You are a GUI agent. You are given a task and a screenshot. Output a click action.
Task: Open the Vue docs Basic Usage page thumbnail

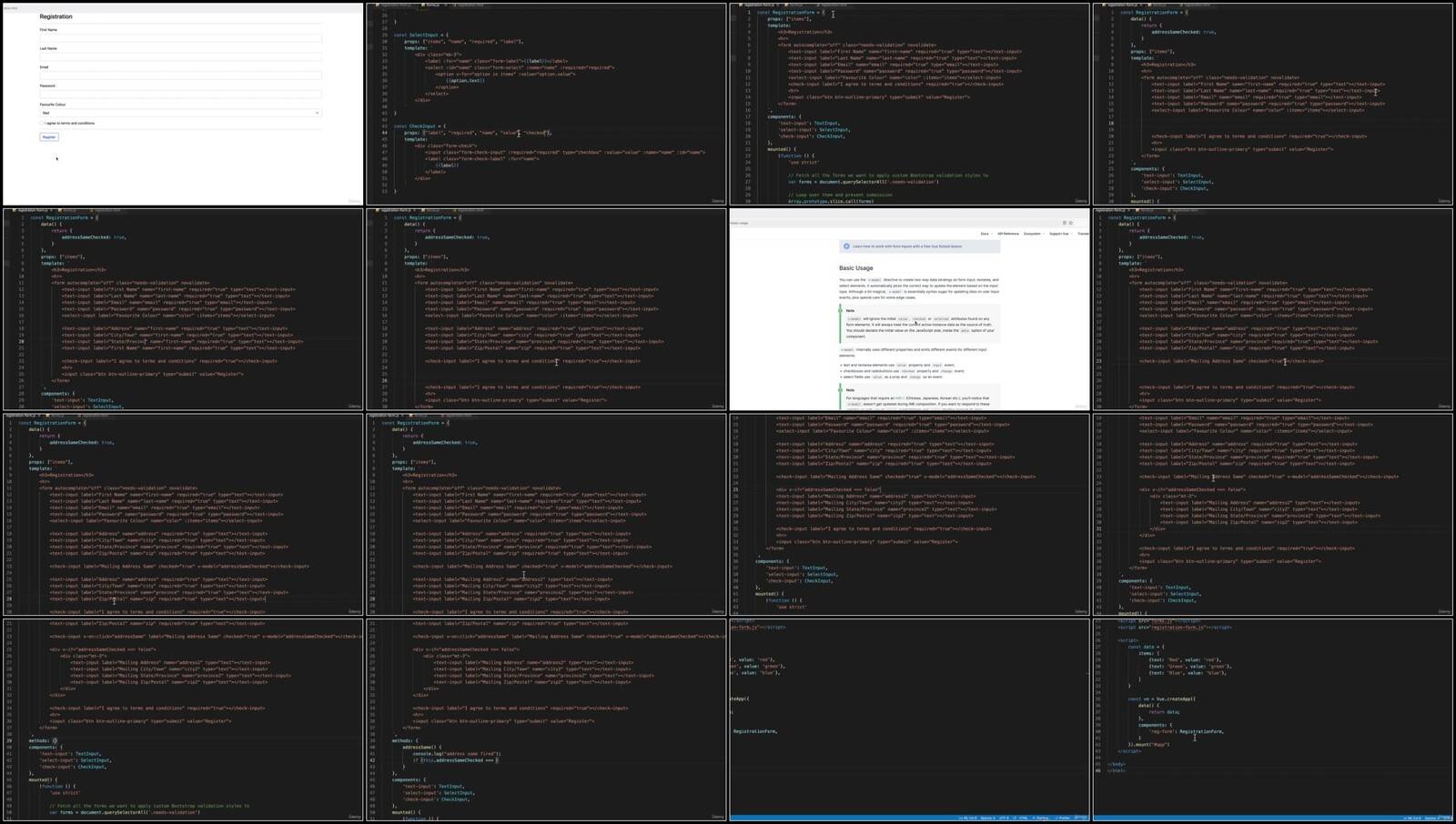tap(909, 309)
